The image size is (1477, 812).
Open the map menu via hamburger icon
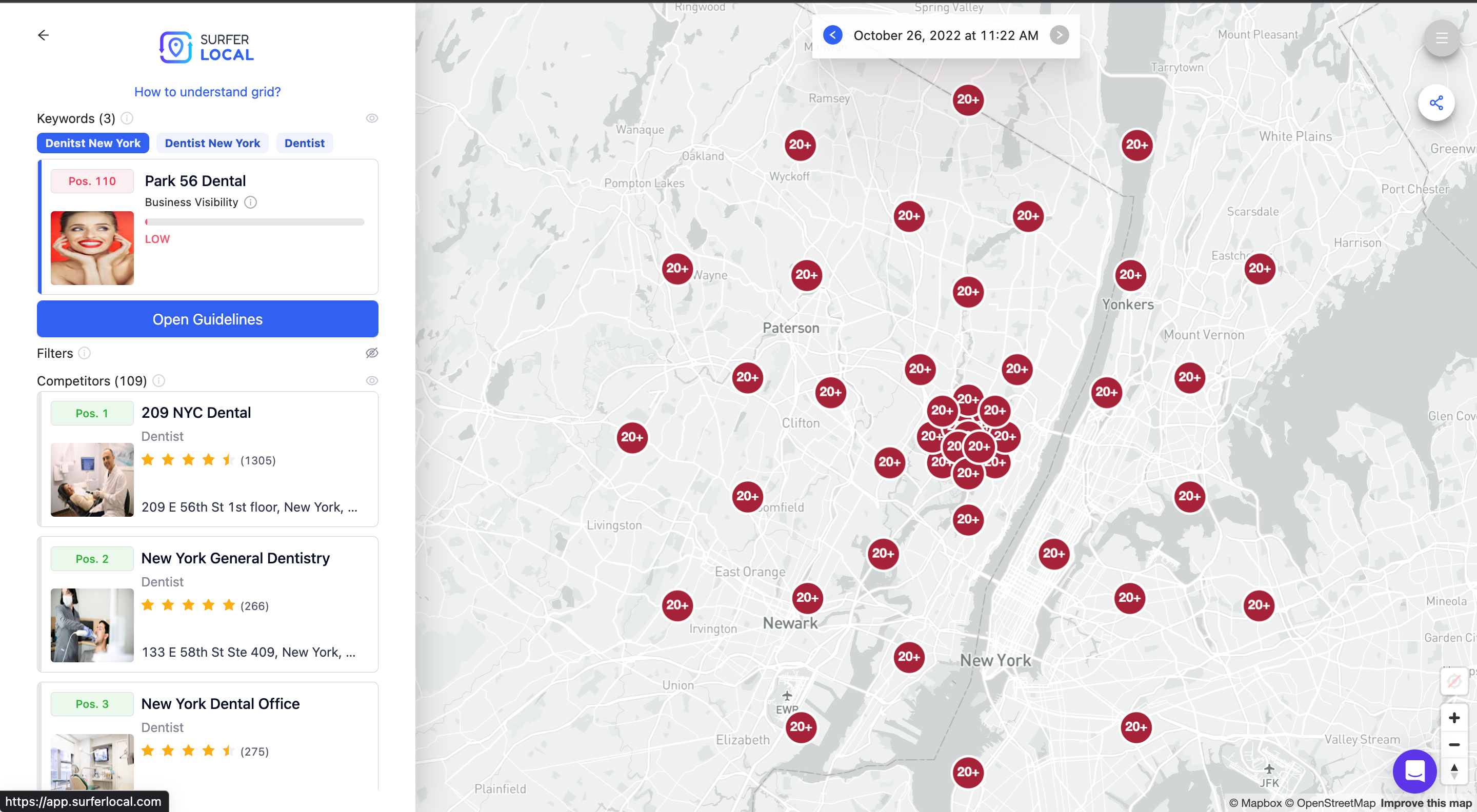1442,38
